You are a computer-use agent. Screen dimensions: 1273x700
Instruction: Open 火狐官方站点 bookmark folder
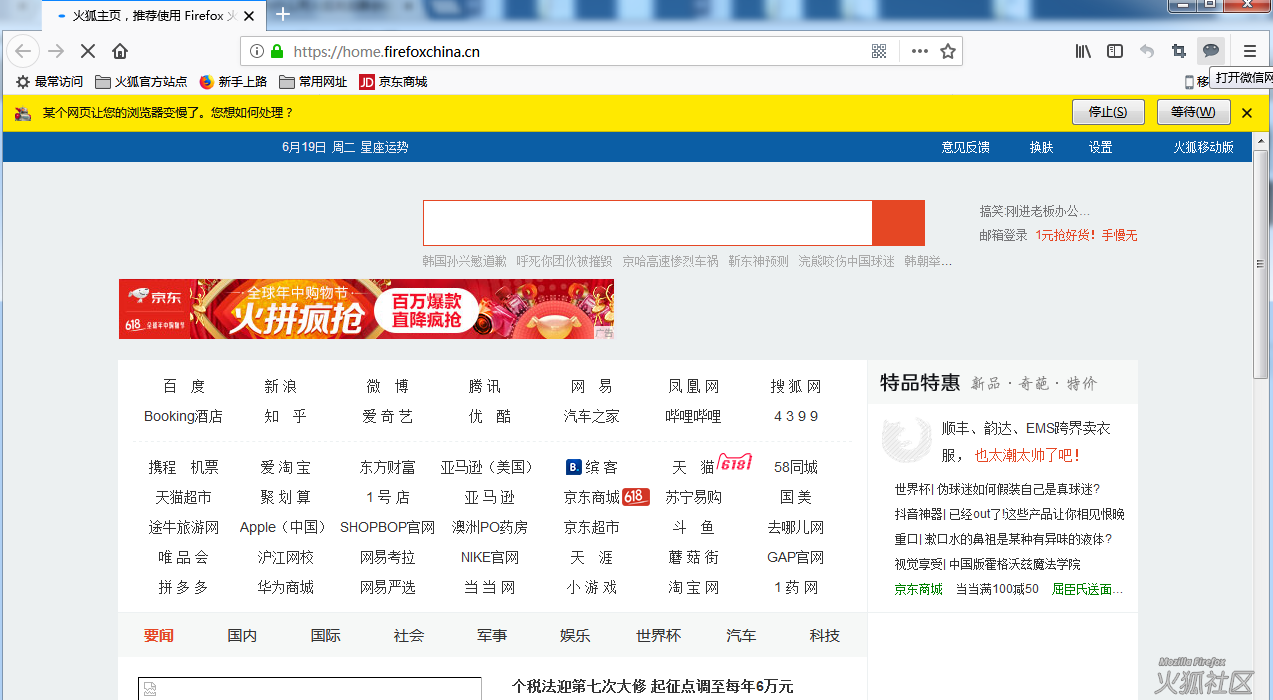pyautogui.click(x=141, y=82)
